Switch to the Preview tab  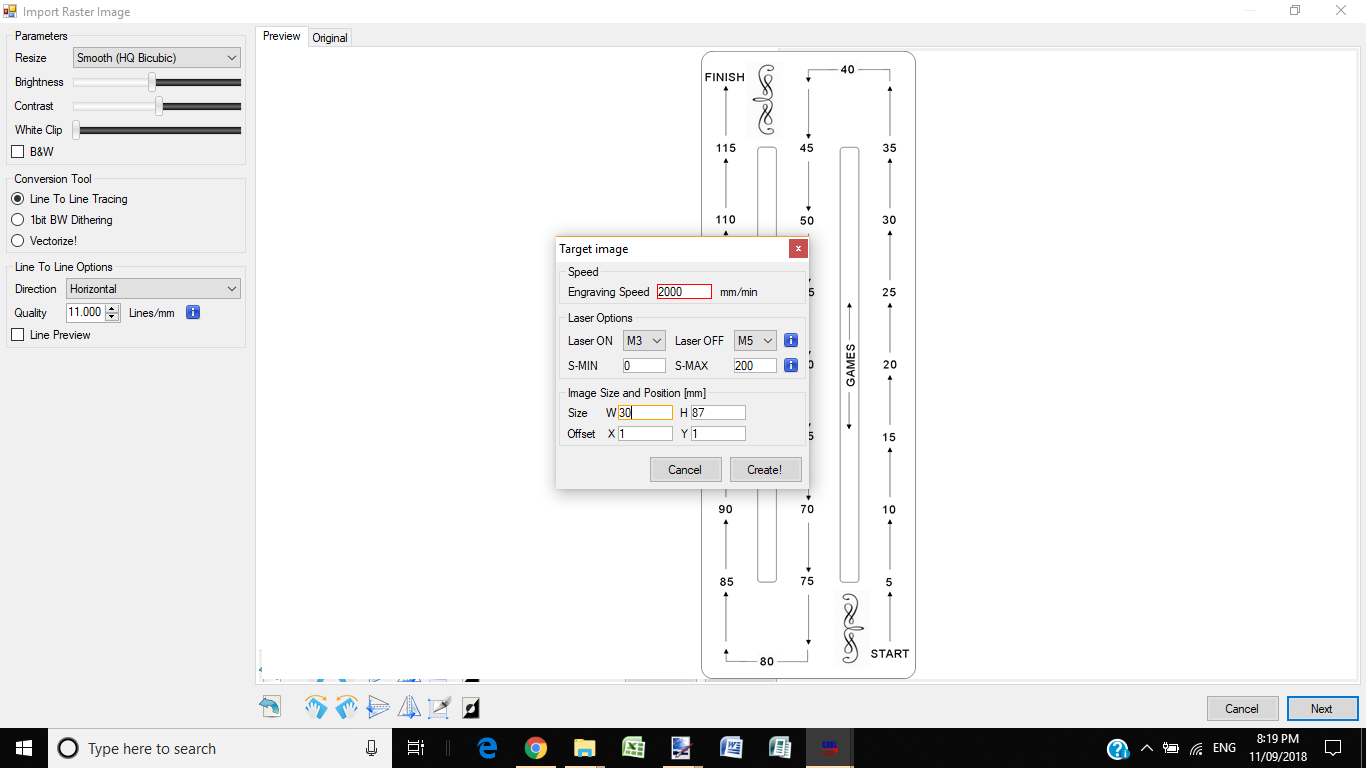tap(282, 36)
